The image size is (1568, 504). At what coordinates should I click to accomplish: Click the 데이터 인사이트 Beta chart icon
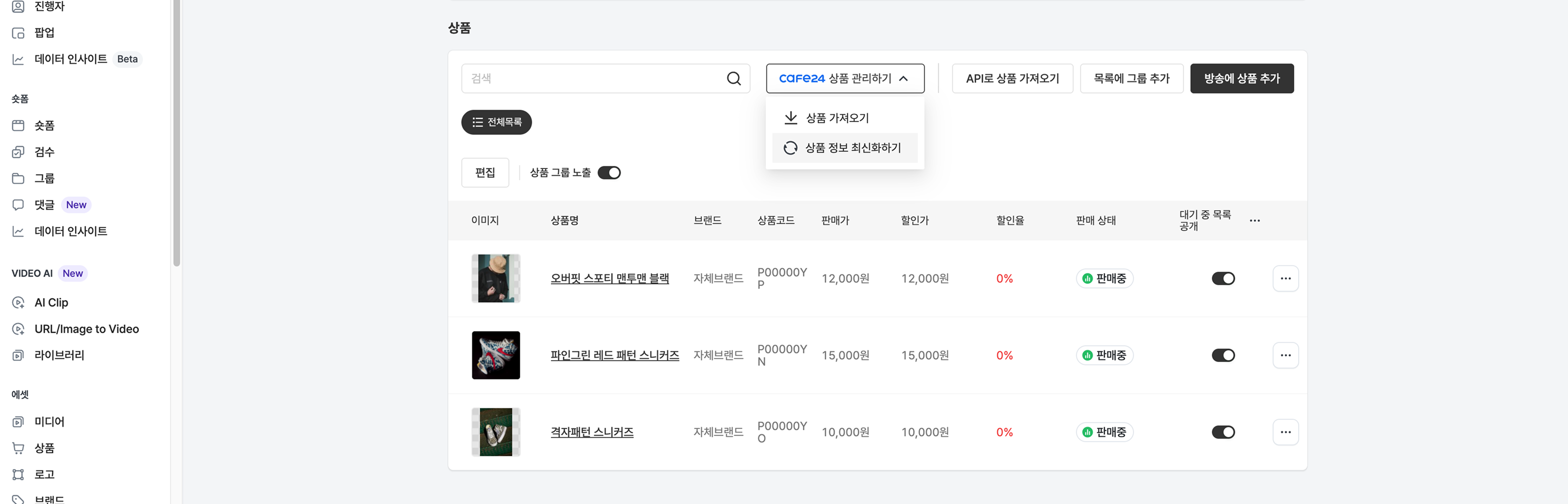pos(18,59)
